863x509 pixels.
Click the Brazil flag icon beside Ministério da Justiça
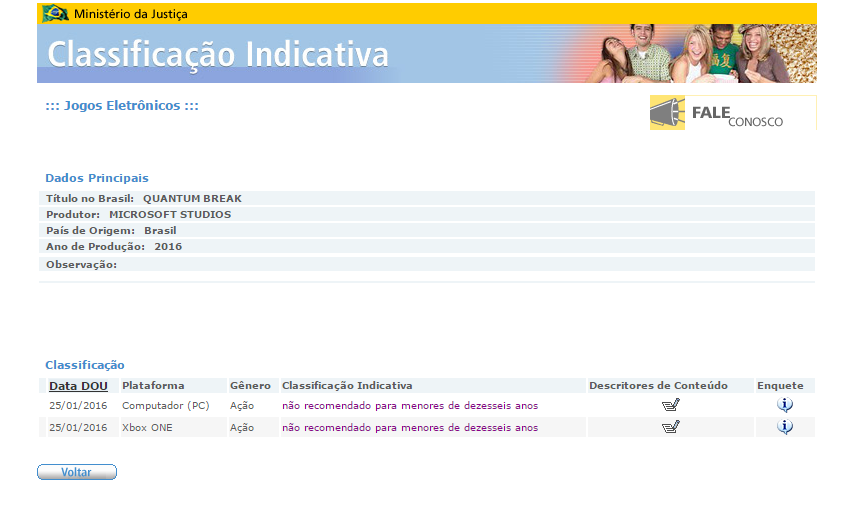coord(55,13)
